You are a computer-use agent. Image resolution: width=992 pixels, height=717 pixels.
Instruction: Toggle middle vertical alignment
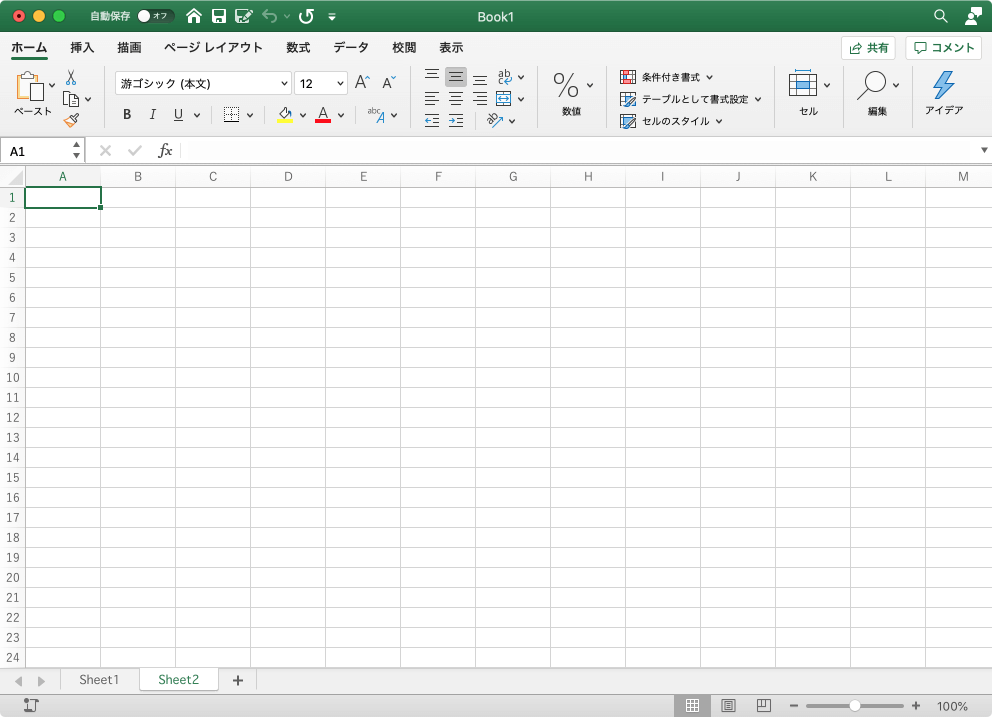coord(456,77)
